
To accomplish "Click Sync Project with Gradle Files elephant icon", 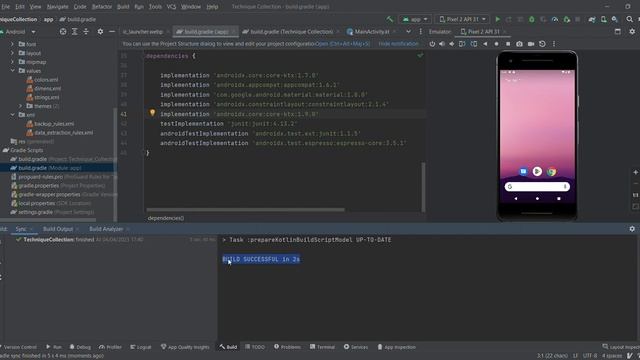I will click(x=592, y=19).
